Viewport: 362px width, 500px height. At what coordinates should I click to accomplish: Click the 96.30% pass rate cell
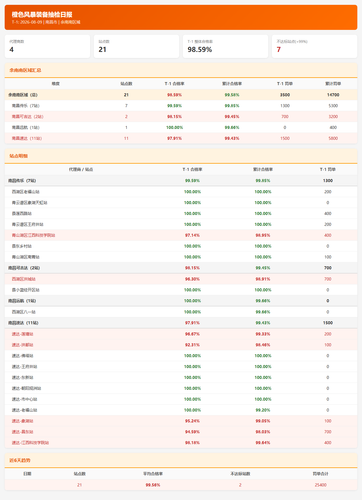(192, 279)
